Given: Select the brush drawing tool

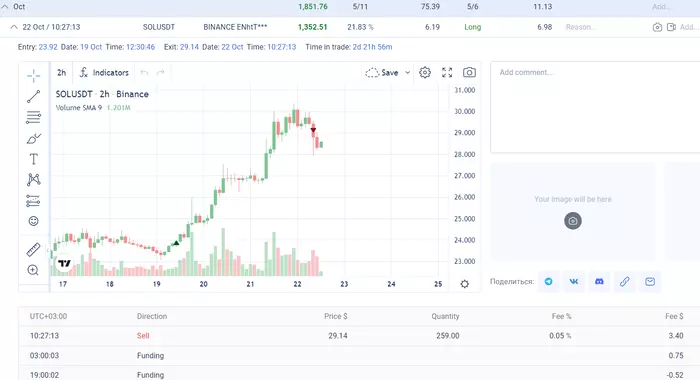Looking at the screenshot, I should point(33,138).
